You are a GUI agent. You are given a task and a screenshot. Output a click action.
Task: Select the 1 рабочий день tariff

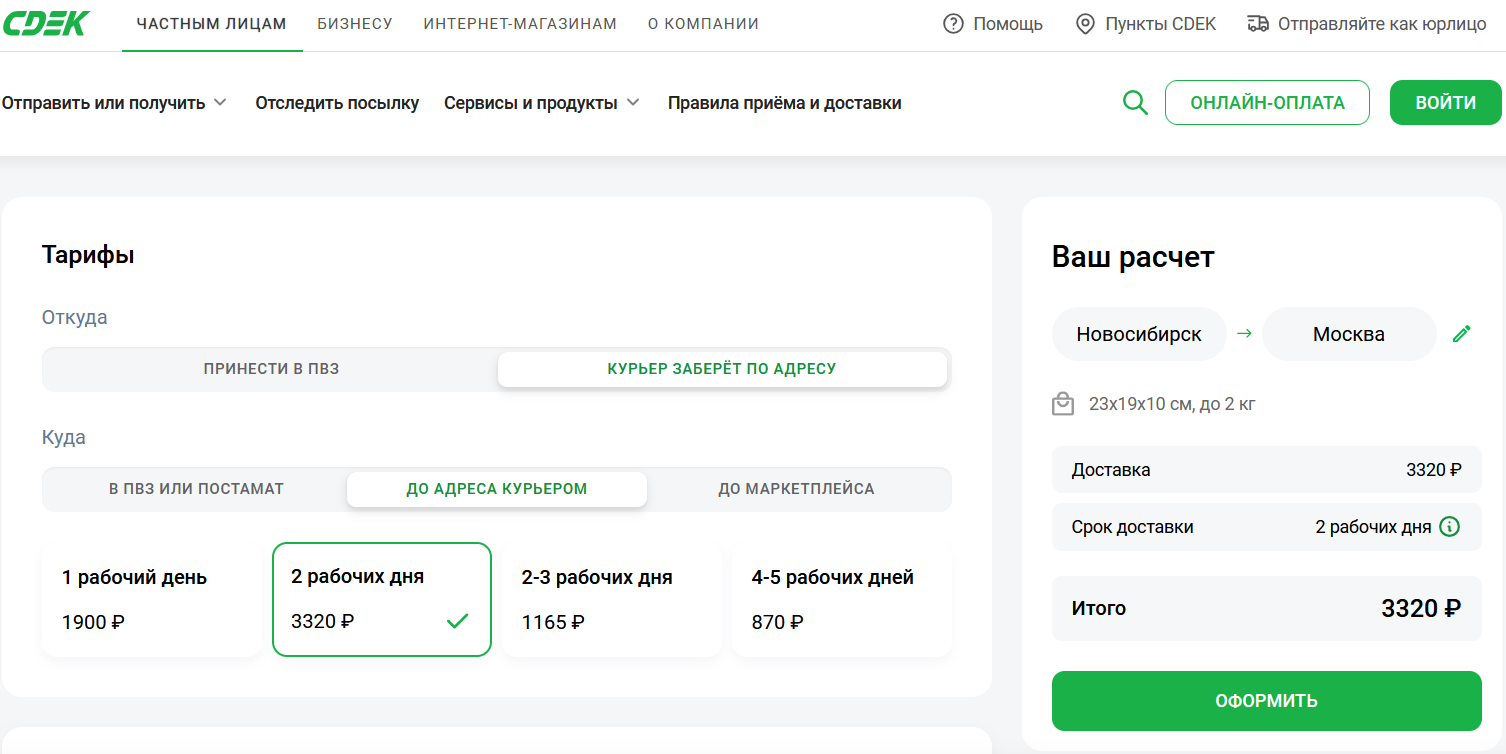tap(151, 600)
